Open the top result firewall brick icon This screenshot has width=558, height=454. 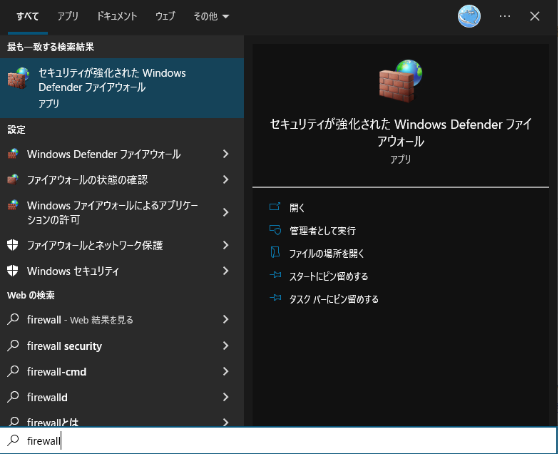pyautogui.click(x=19, y=78)
